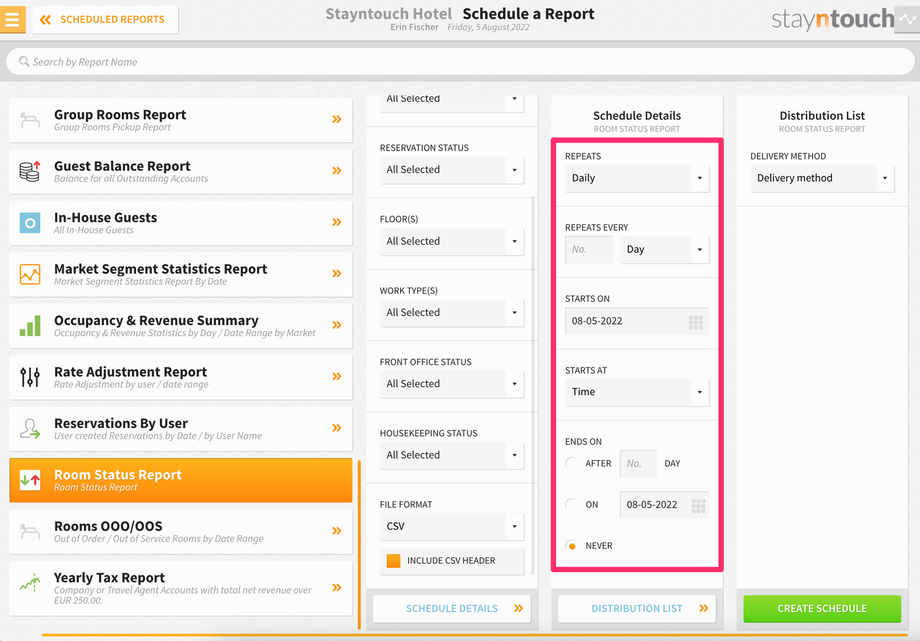Open Rate Adjustment Report via its chevron

tap(337, 376)
